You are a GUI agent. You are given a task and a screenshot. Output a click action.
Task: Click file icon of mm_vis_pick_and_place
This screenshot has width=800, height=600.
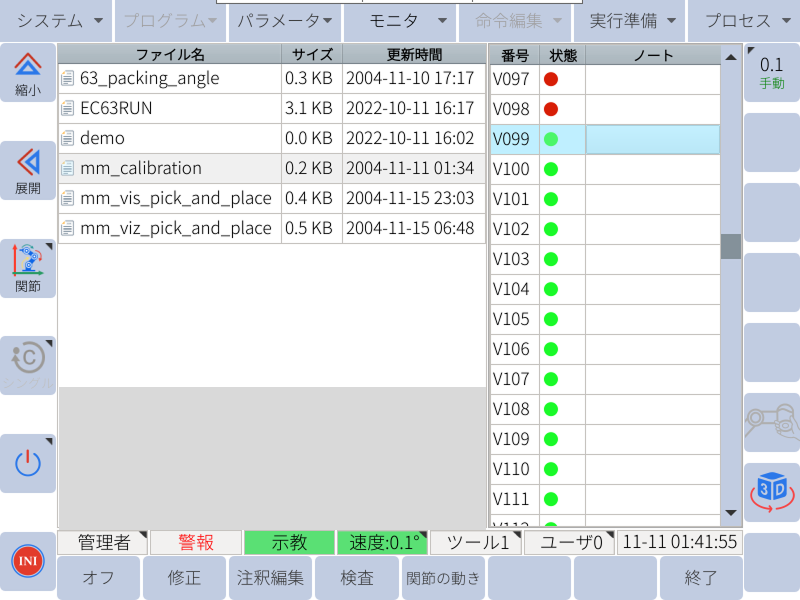pyautogui.click(x=67, y=198)
